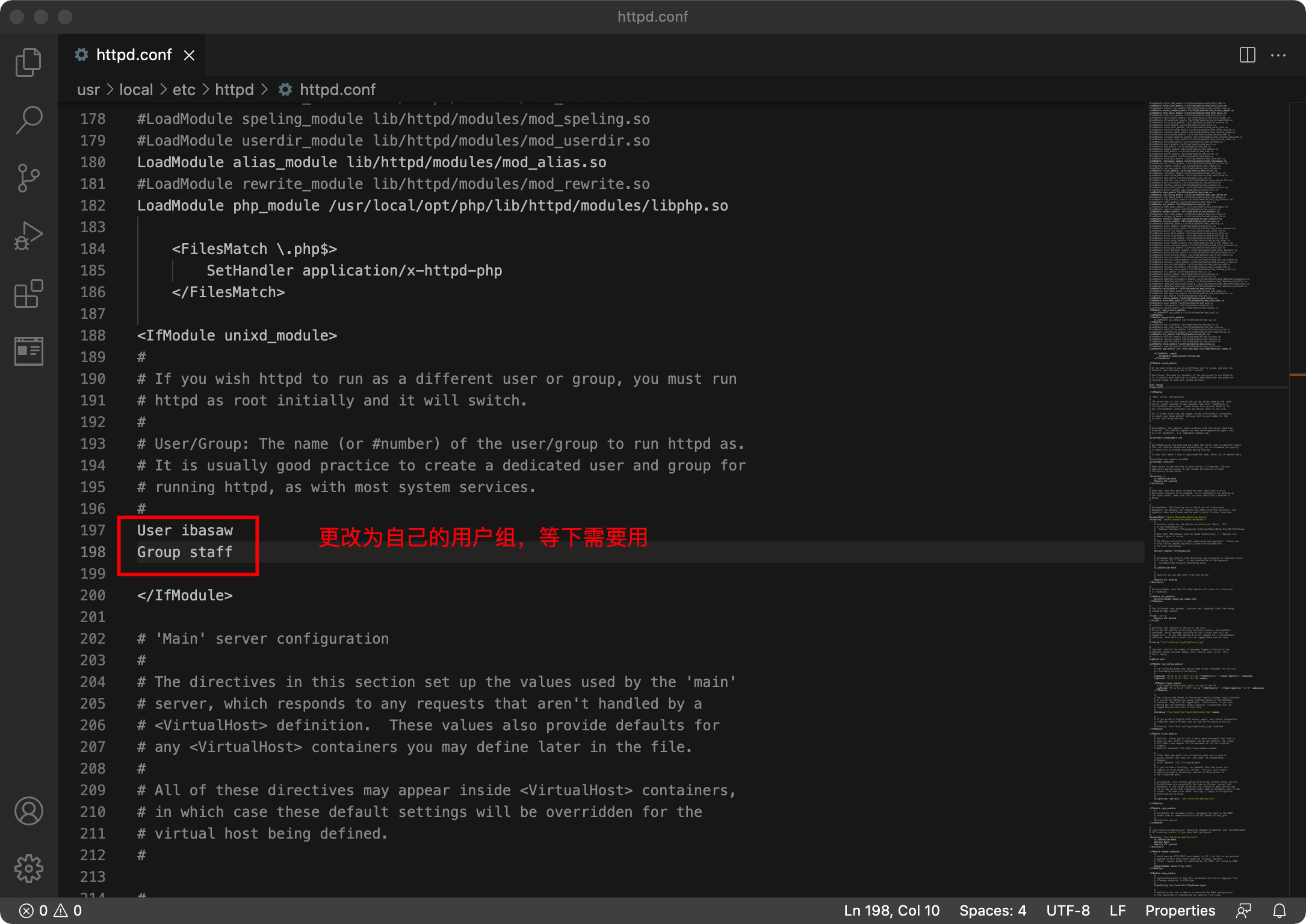Change file encoding UTF-8 setting
This screenshot has height=924, width=1306.
1068,911
